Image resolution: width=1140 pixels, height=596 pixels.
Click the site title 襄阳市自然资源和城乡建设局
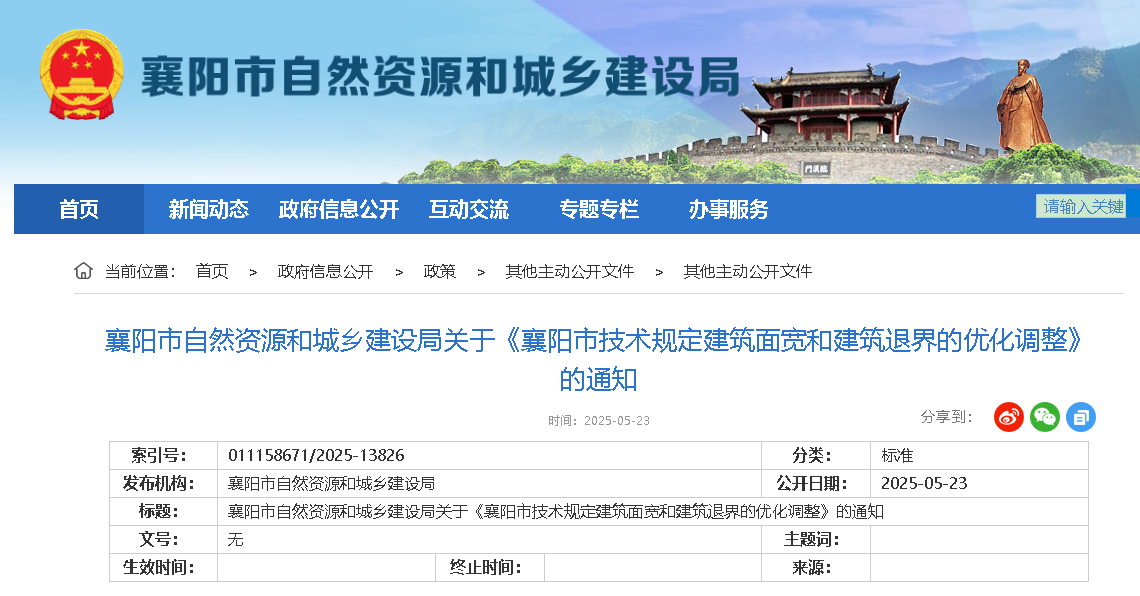pyautogui.click(x=440, y=76)
